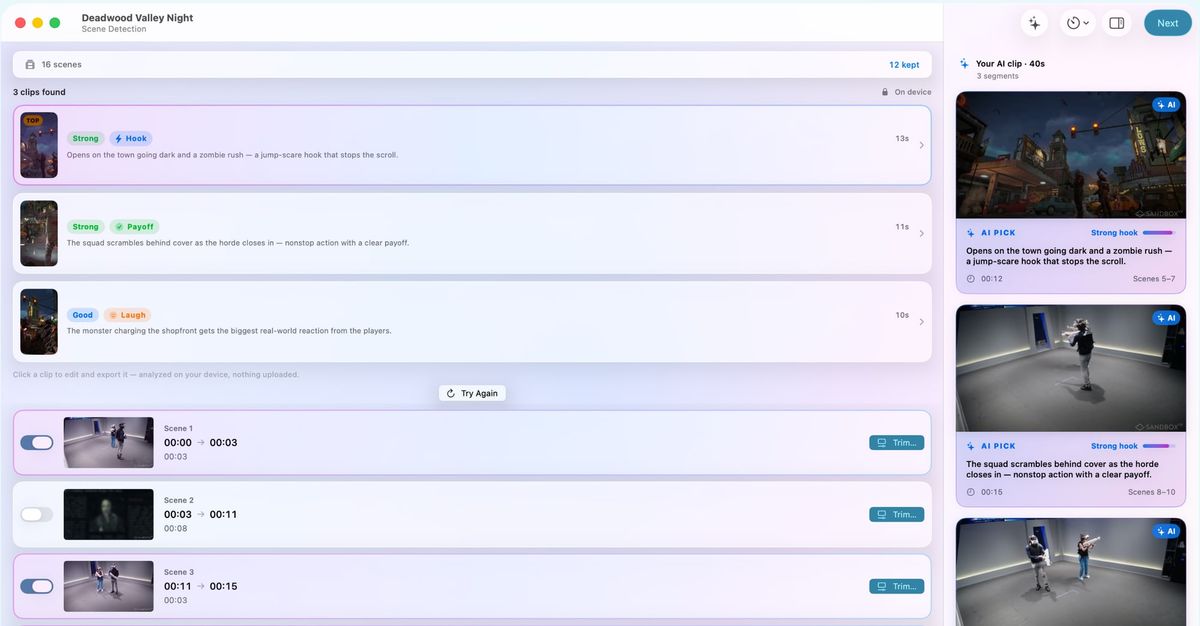Select the TOP zombie rush clip thumbnail
1200x626 pixels.
point(39,145)
